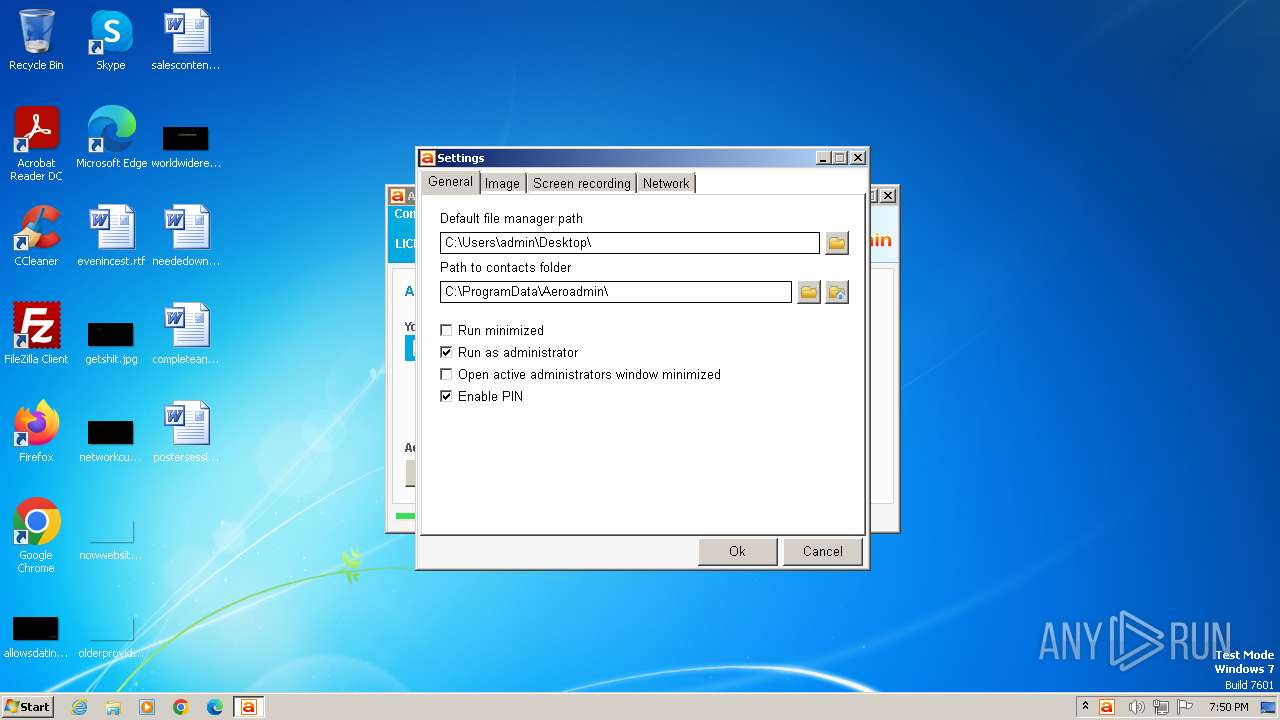Reset contacts folder to default icon
This screenshot has width=1280, height=720.
[x=837, y=292]
